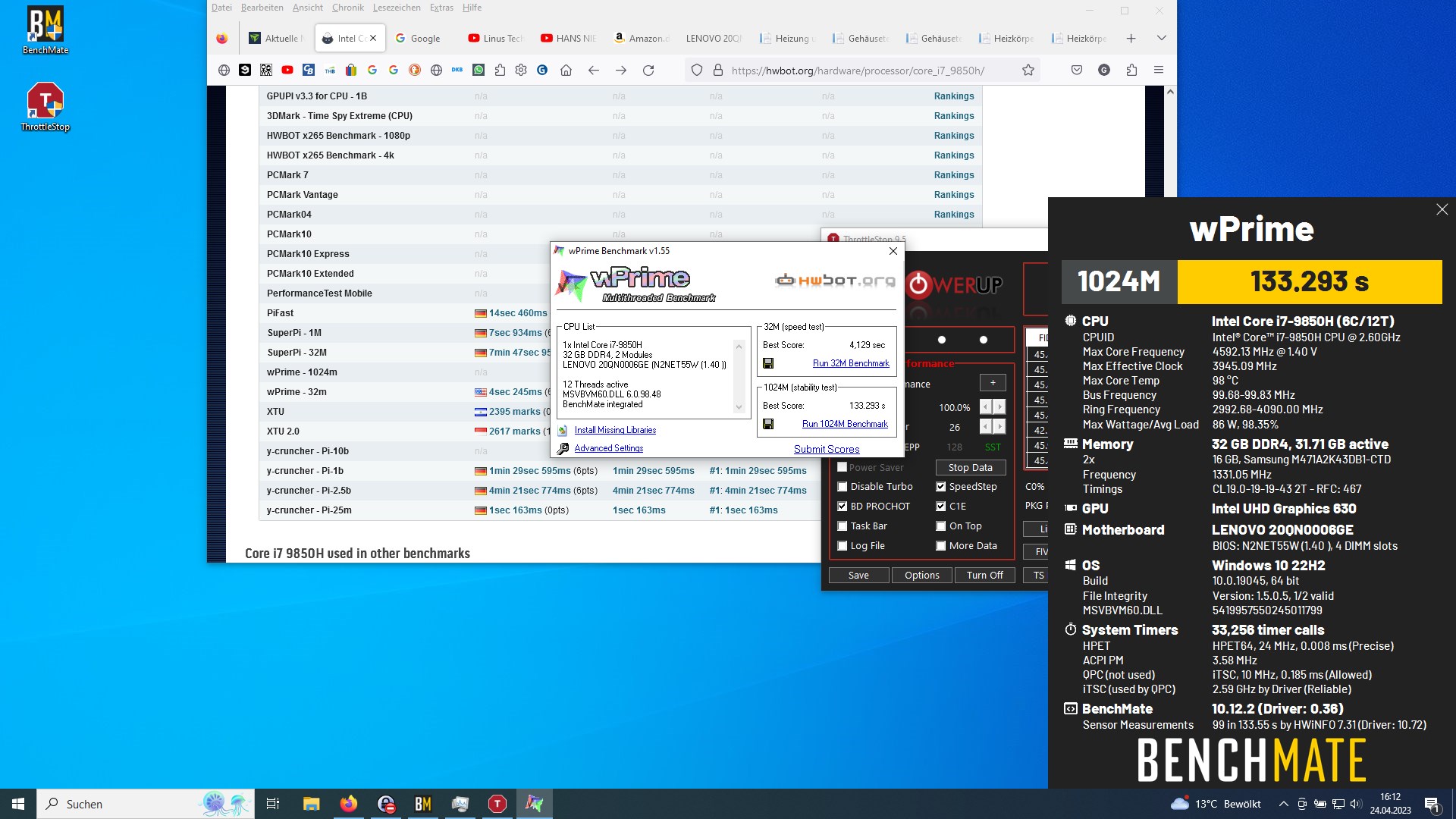Increase the 100.0% value right arrow
This screenshot has height=819, width=1456.
999,407
